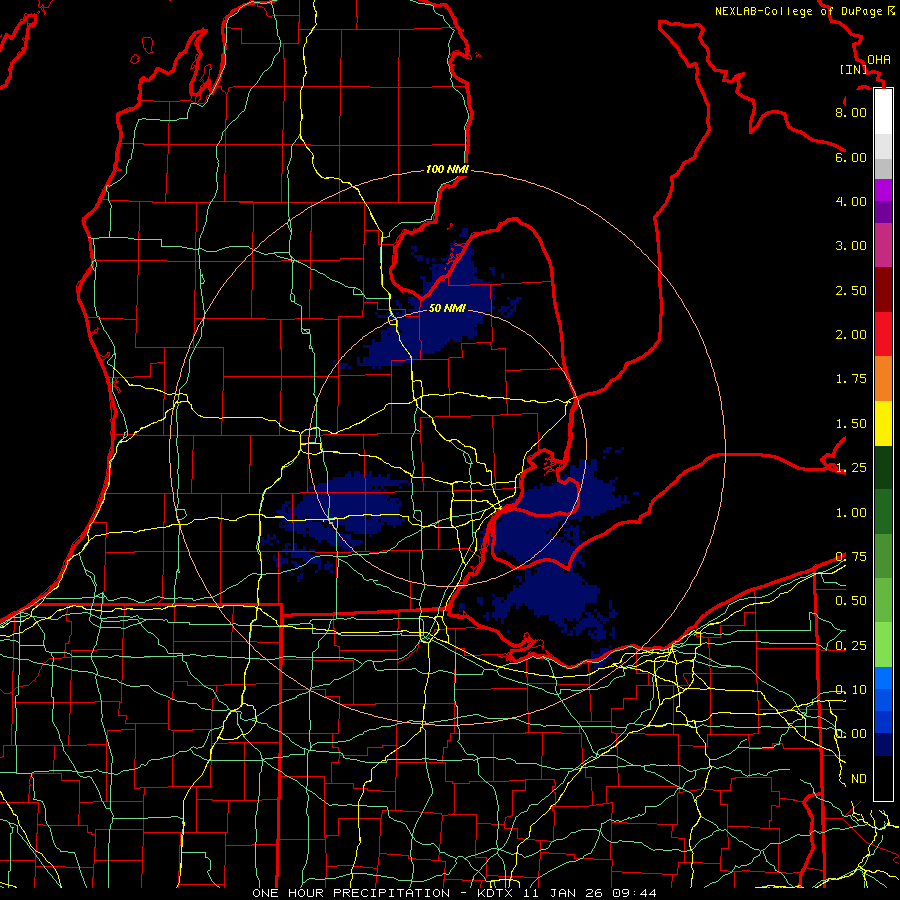Click the [IN] units label

pos(854,69)
